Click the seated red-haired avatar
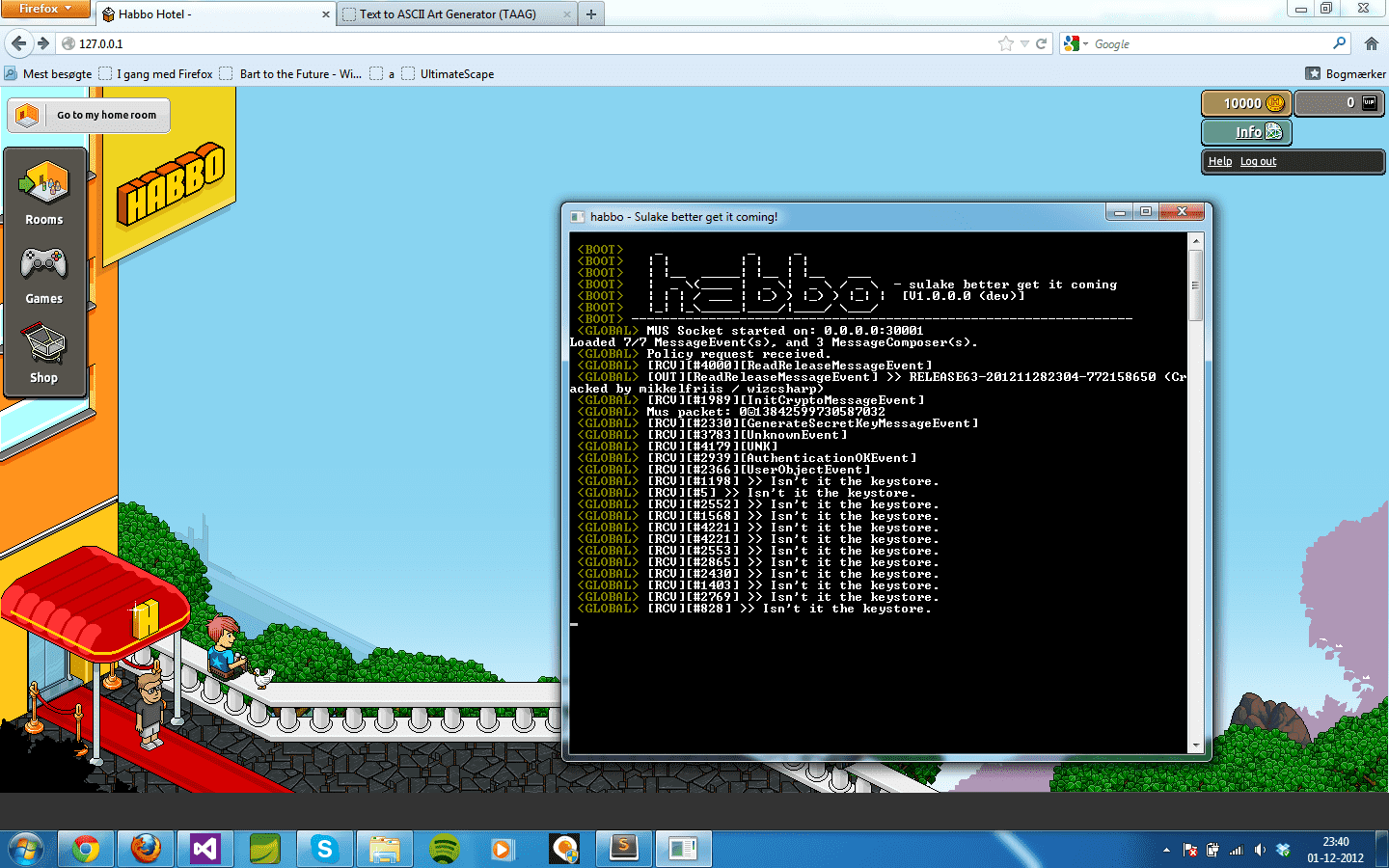 (x=226, y=646)
